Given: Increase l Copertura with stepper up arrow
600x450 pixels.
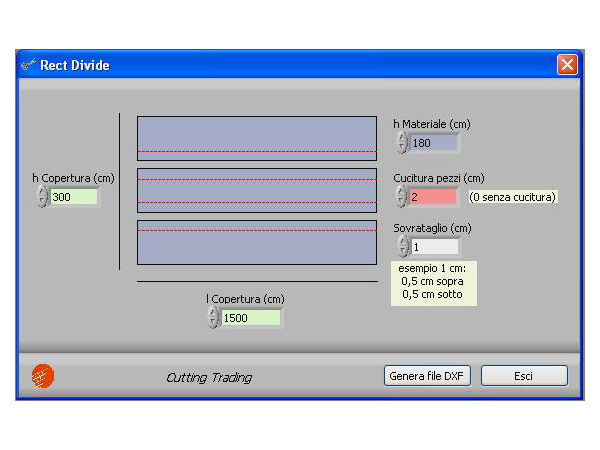Looking at the screenshot, I should (213, 312).
